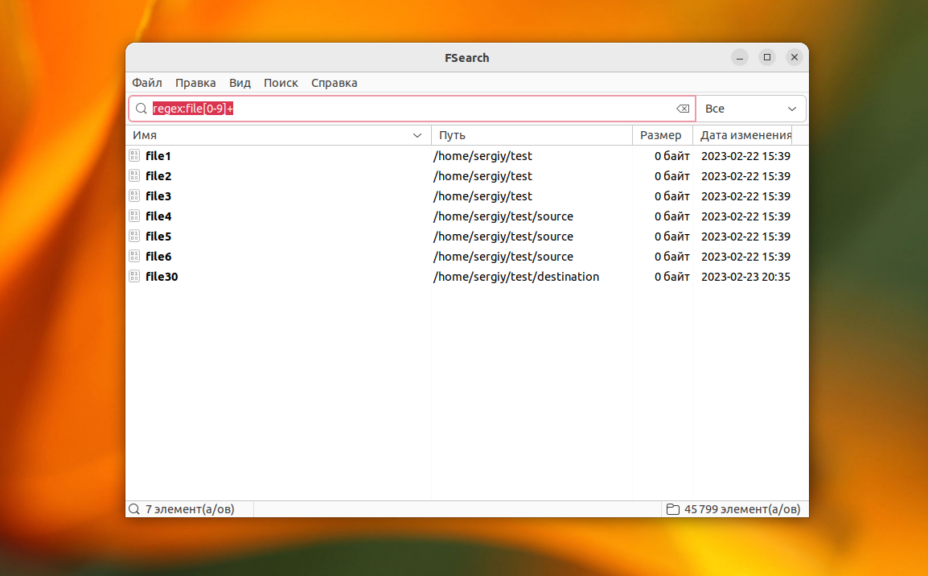The image size is (928, 576).
Task: Open the Справка menu
Action: (334, 83)
